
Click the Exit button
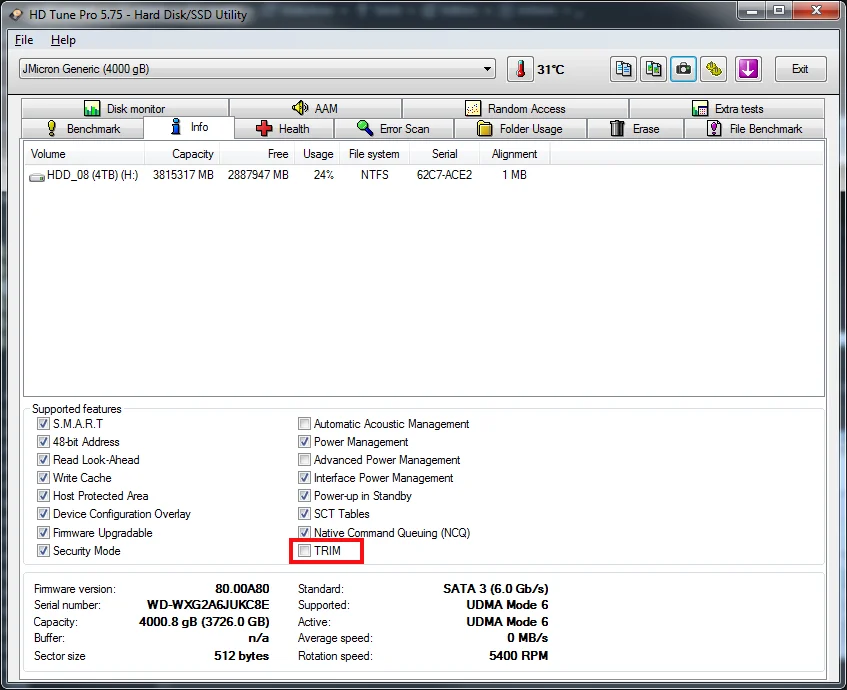click(801, 69)
